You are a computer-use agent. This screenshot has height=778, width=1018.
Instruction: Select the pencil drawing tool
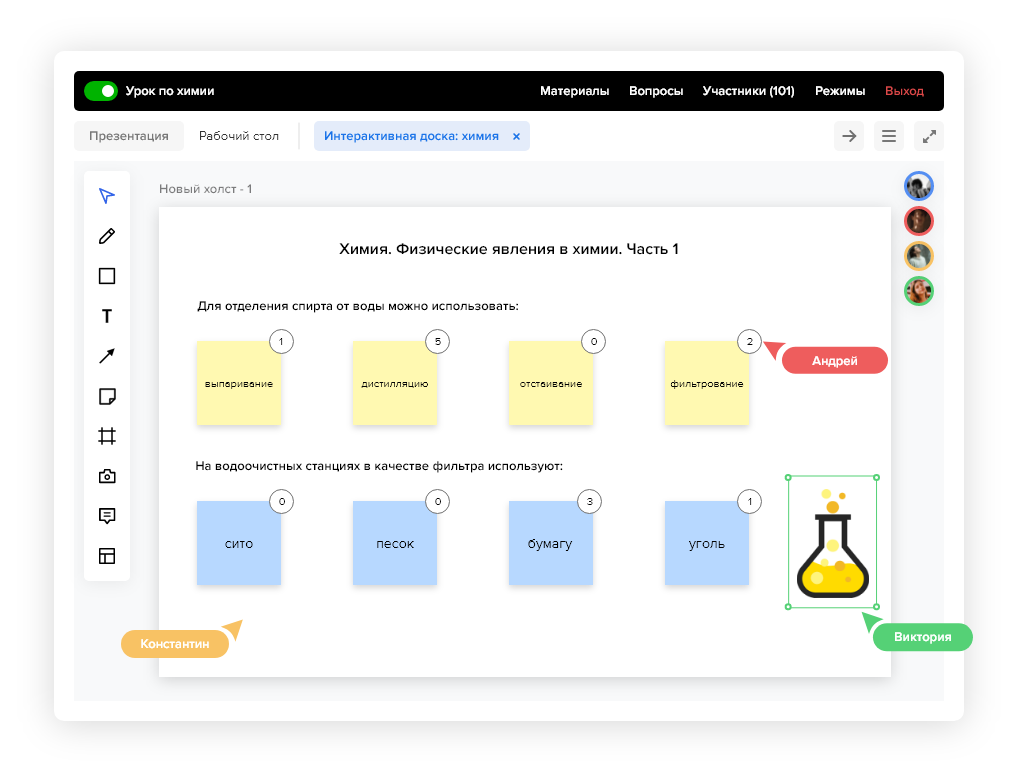[107, 236]
